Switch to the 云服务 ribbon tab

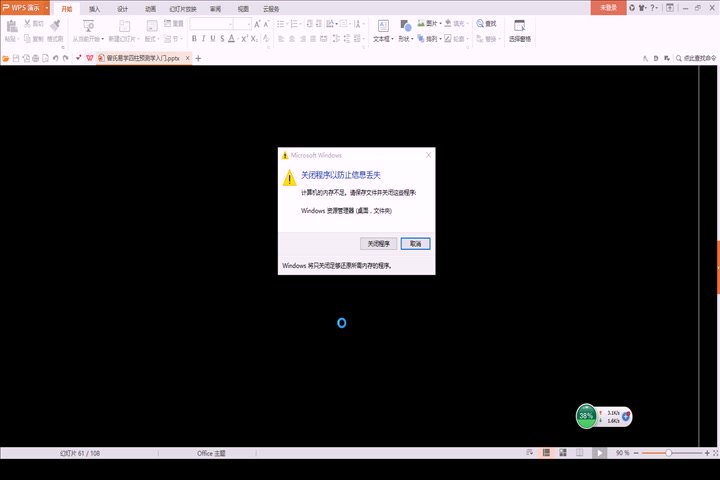coord(271,9)
